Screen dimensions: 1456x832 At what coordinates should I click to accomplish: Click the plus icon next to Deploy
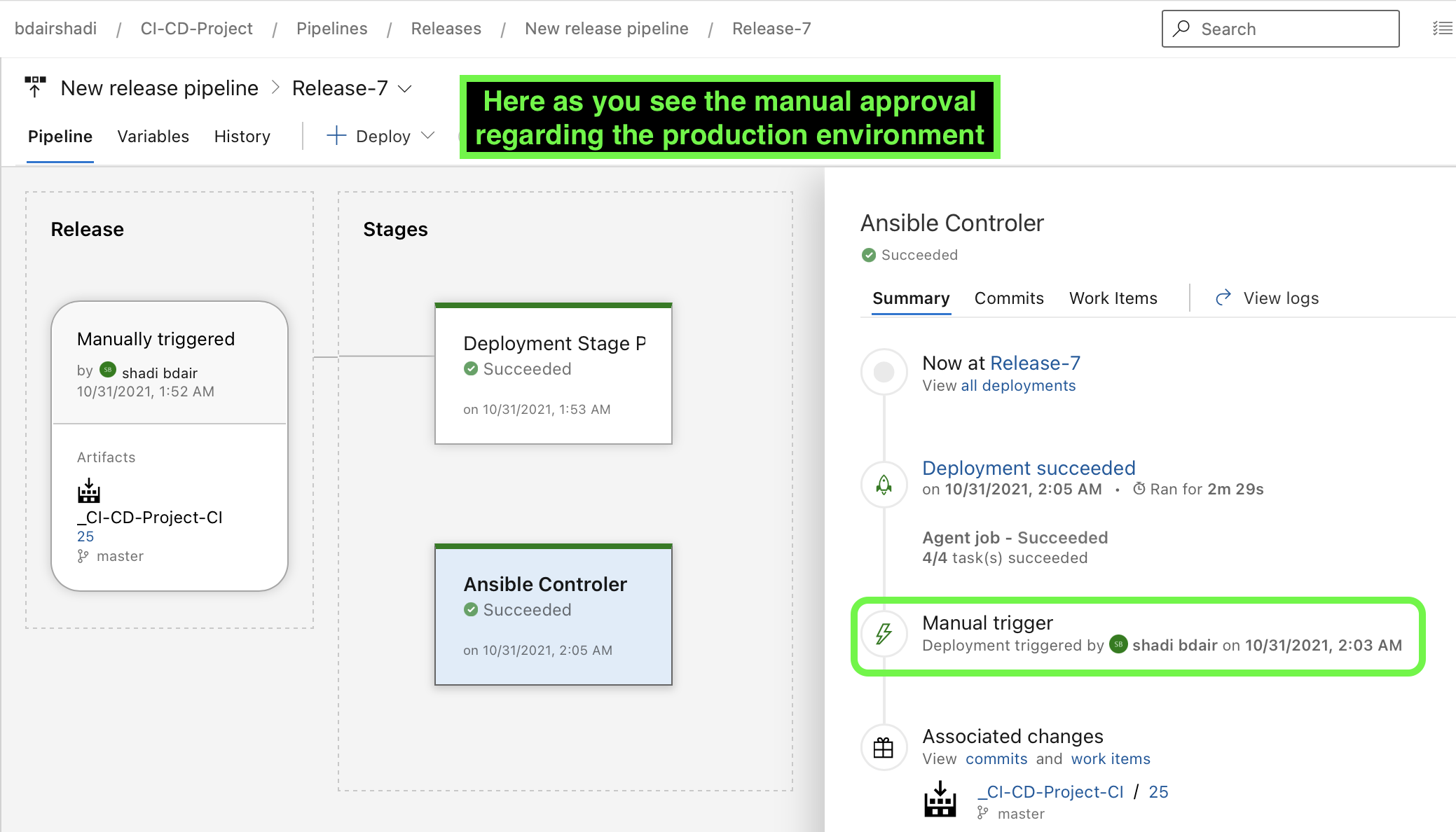click(336, 136)
